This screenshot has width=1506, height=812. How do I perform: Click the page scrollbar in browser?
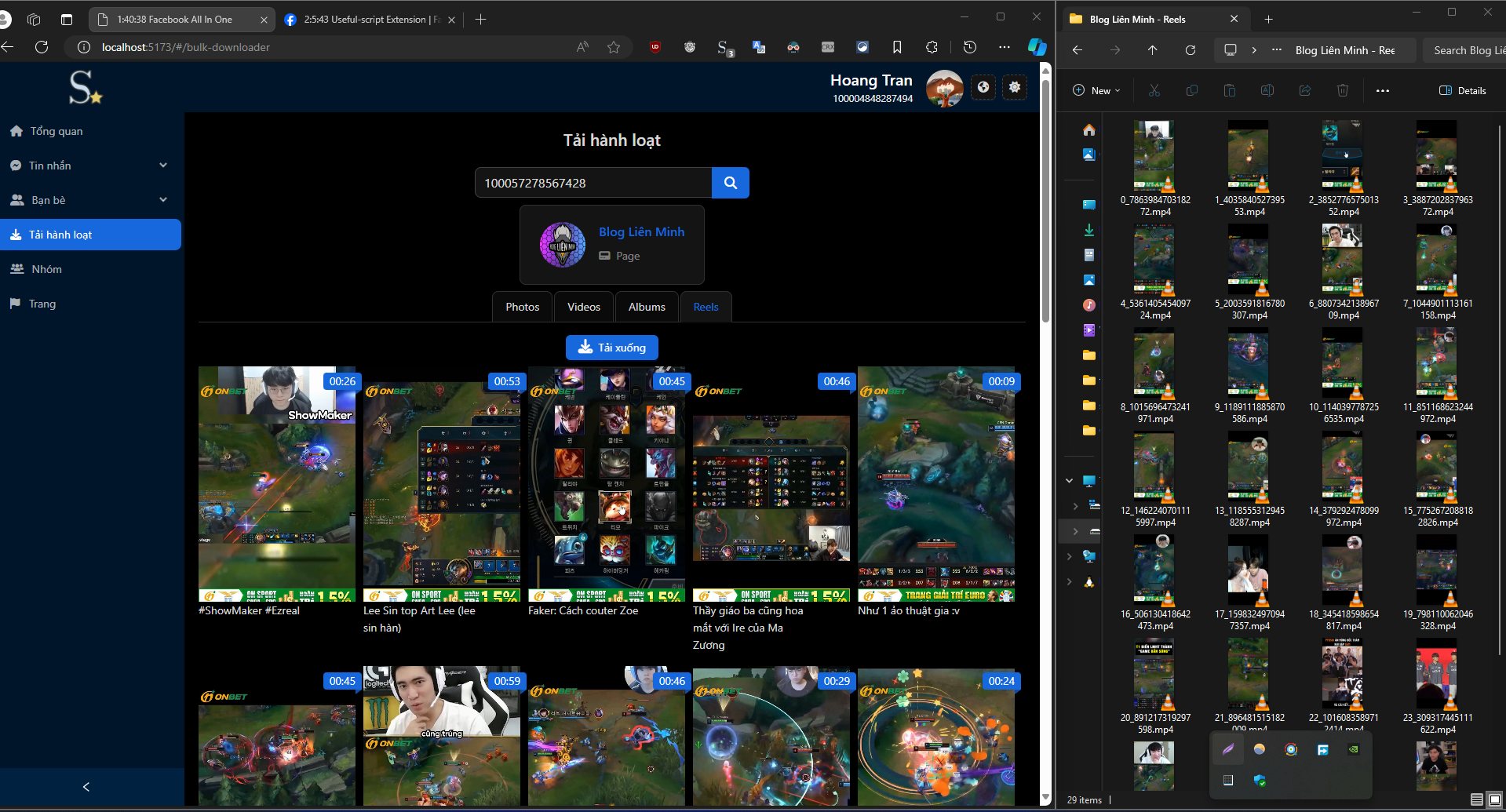coord(1045,200)
